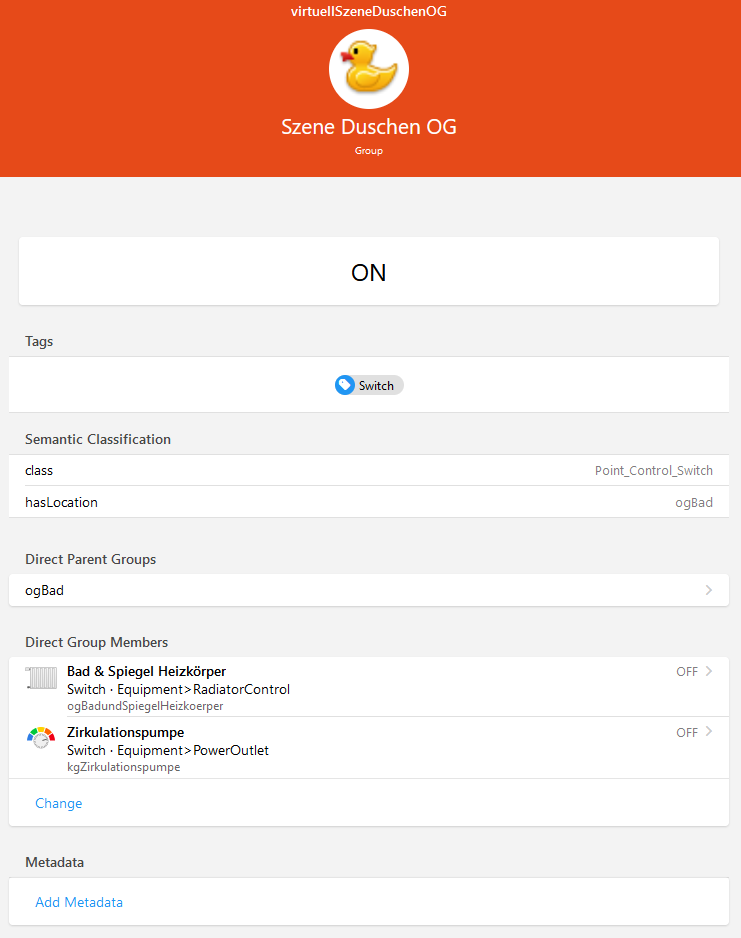
Task: Click the virtuellSzeneDuschenOG item name at top
Action: click(369, 12)
